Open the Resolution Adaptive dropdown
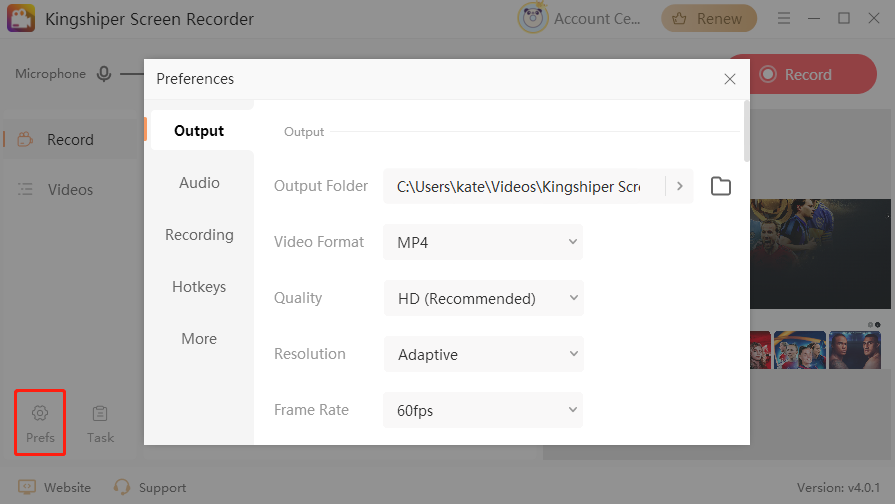The height and width of the screenshot is (504, 895). click(483, 354)
